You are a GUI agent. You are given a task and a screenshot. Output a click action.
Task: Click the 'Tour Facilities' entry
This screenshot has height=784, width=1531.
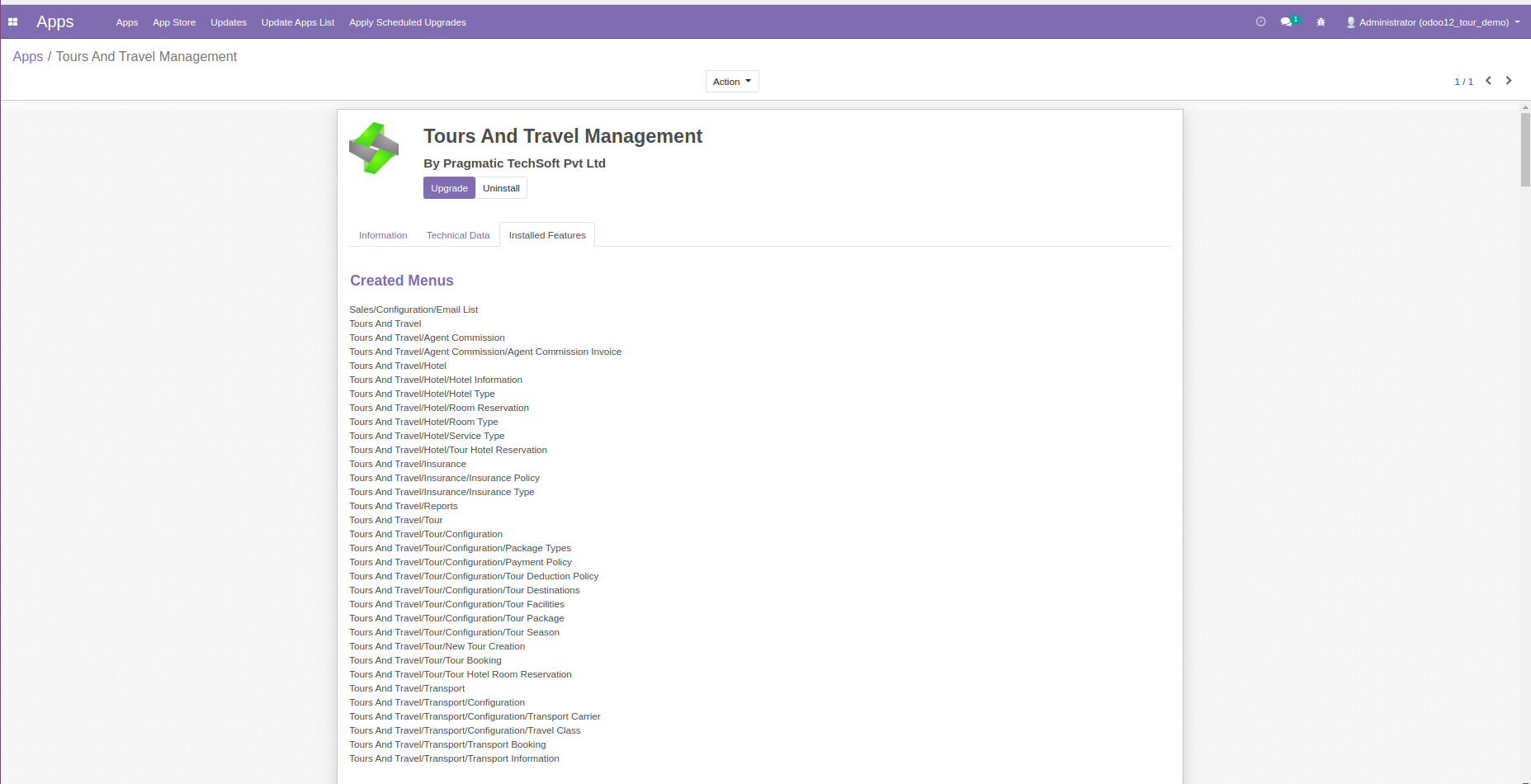[456, 604]
